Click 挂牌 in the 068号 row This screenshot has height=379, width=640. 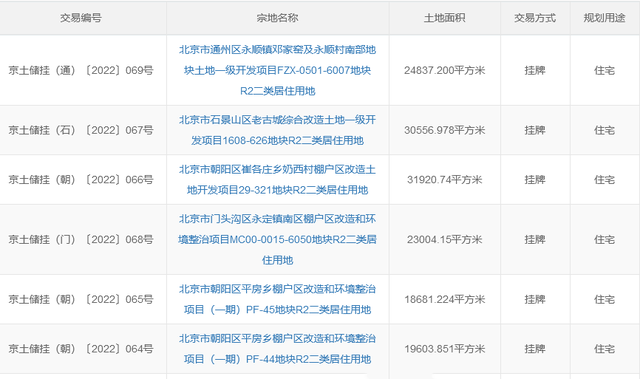click(x=535, y=239)
